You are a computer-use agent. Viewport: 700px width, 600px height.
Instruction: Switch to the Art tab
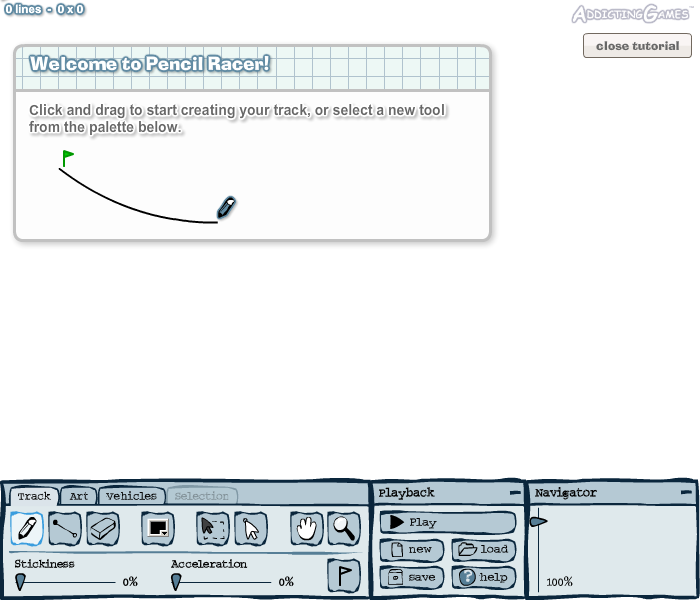pyautogui.click(x=79, y=496)
